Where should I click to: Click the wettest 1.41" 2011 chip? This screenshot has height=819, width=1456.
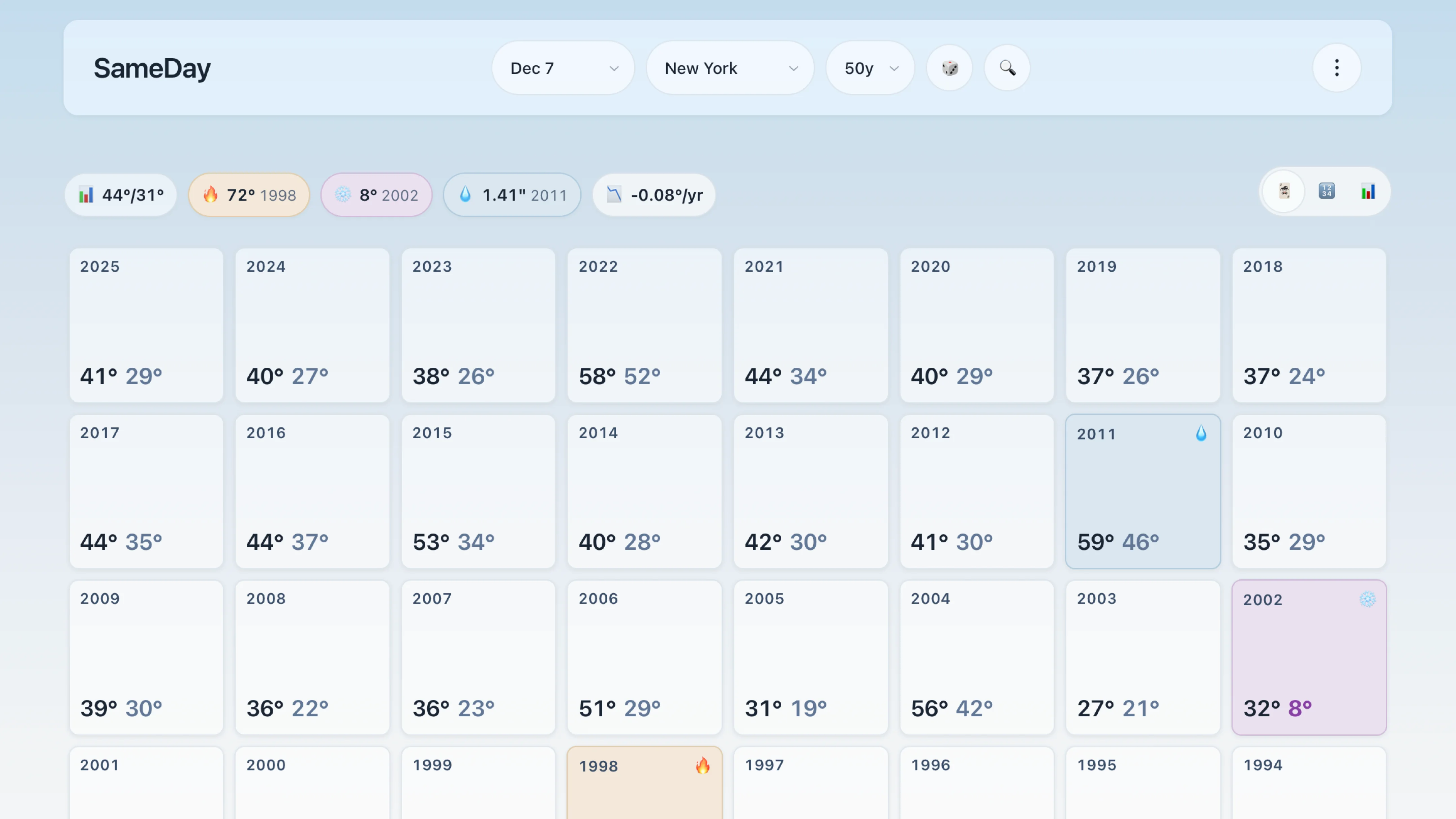512,194
